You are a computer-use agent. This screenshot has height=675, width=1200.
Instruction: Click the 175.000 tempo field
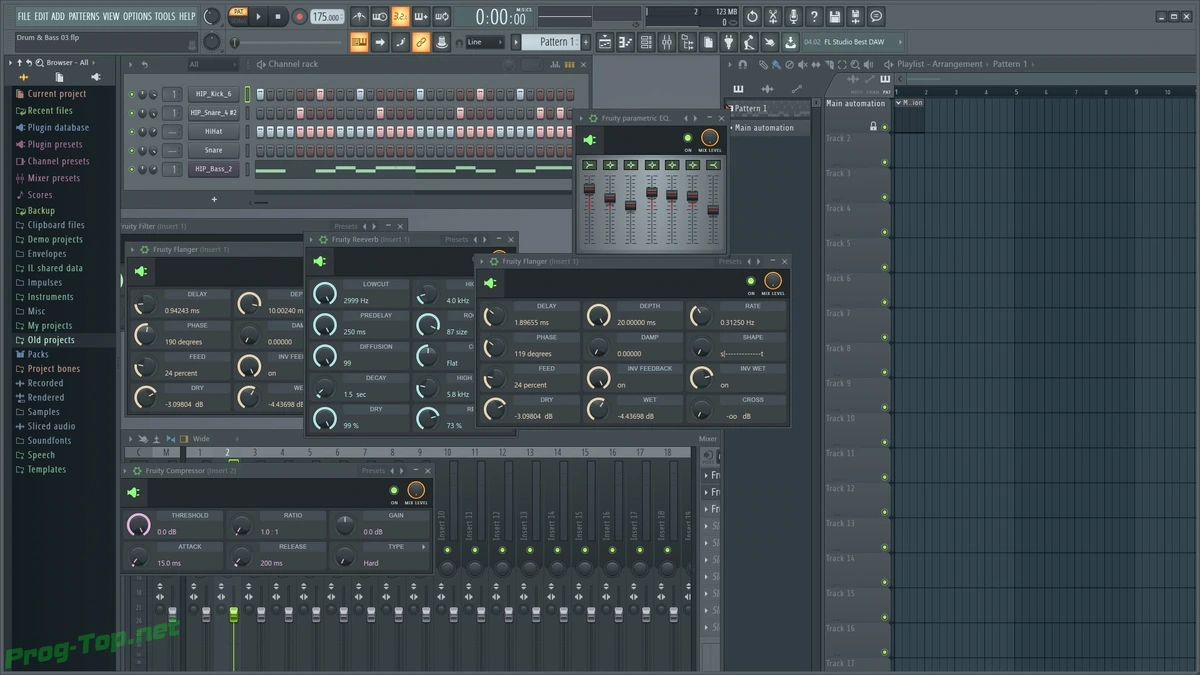pyautogui.click(x=326, y=17)
